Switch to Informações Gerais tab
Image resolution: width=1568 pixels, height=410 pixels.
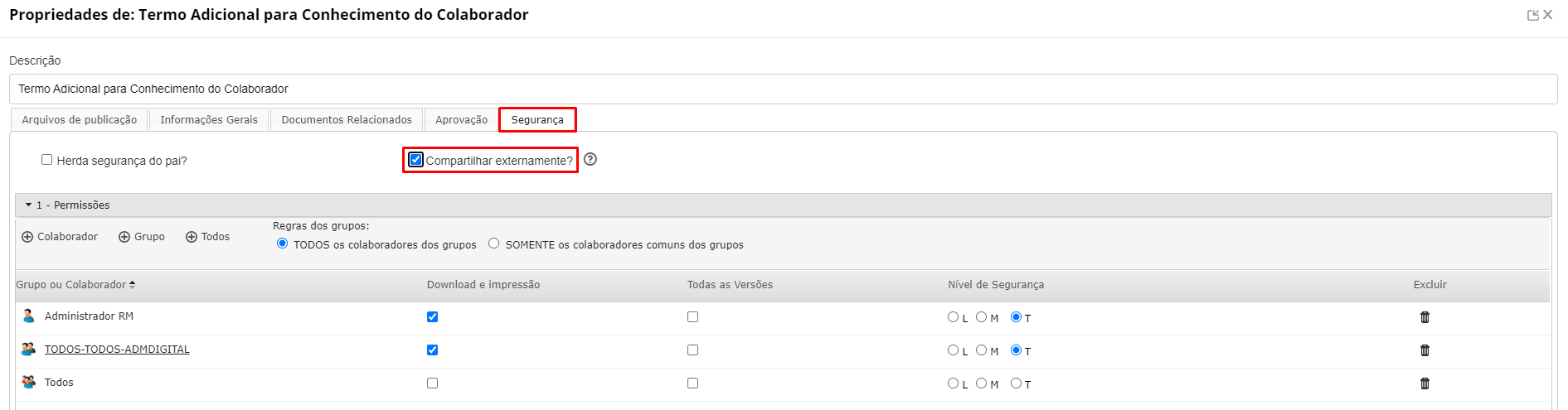[209, 120]
